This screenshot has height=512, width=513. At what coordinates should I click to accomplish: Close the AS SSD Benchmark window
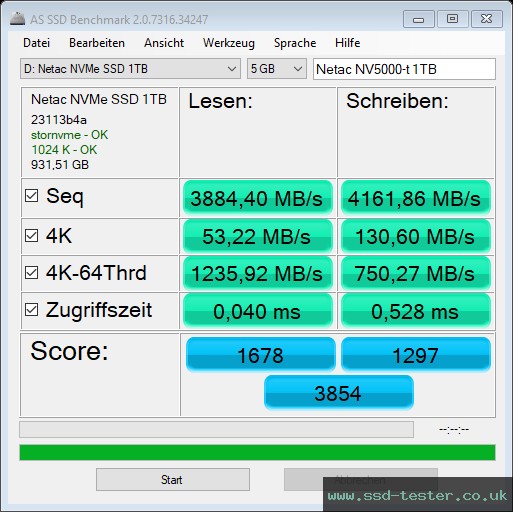(x=487, y=19)
